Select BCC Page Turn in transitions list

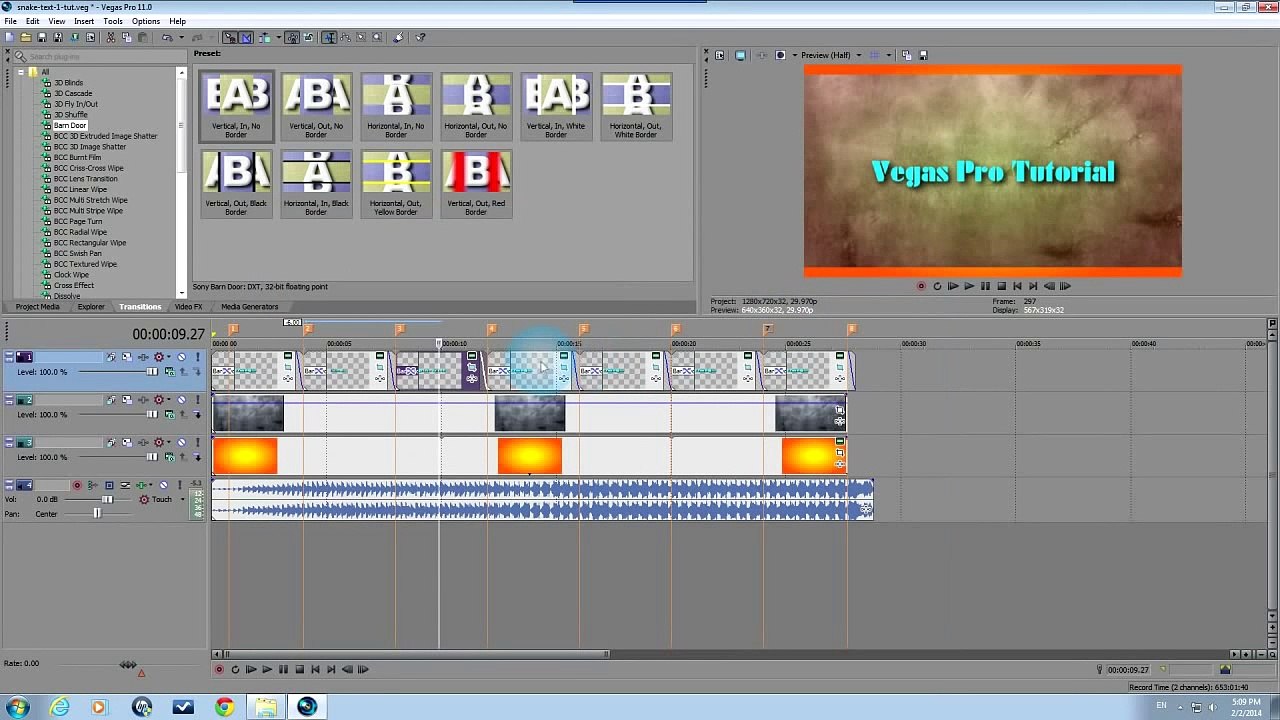[77, 221]
